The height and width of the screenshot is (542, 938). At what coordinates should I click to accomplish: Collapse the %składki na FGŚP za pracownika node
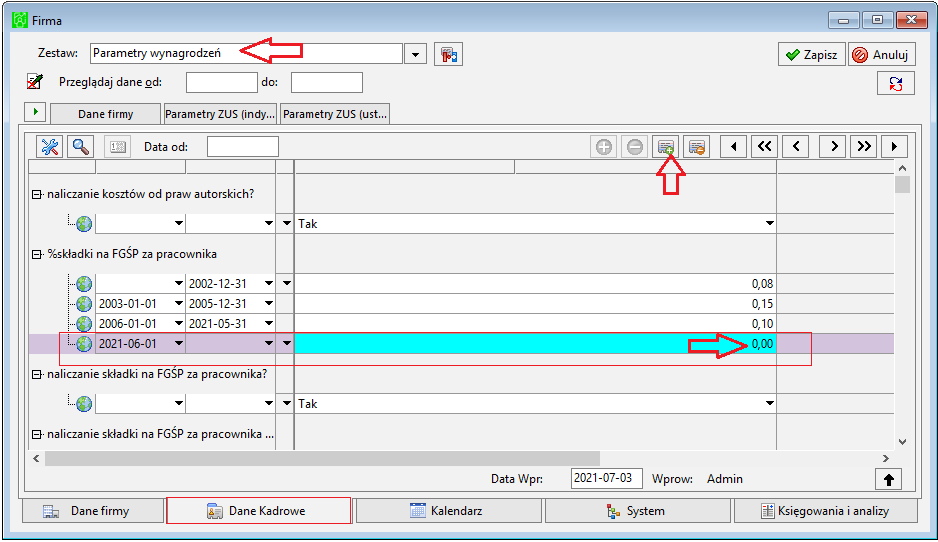[36, 254]
